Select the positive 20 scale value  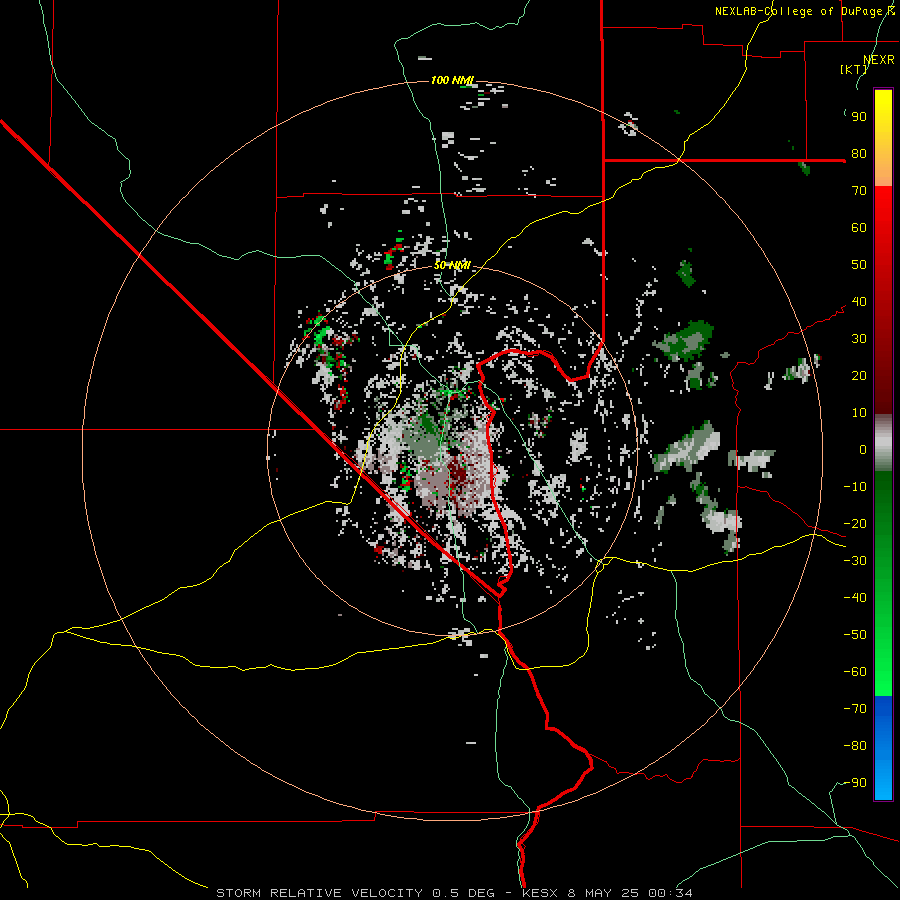(859, 376)
